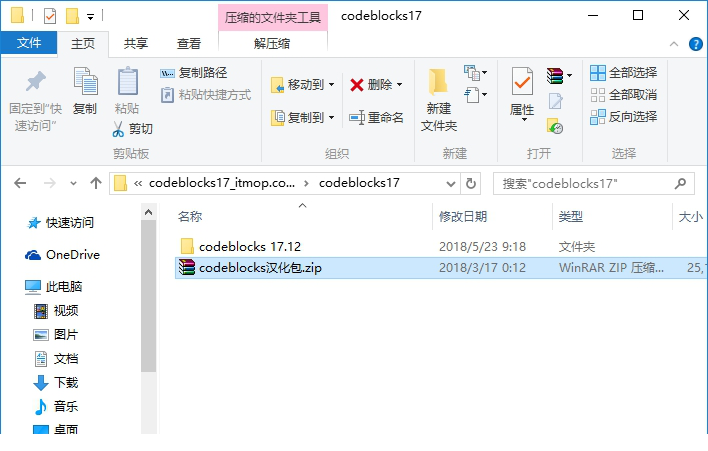The image size is (708, 451).
Task: Click Invert Selection (反向选择)
Action: 624,117
